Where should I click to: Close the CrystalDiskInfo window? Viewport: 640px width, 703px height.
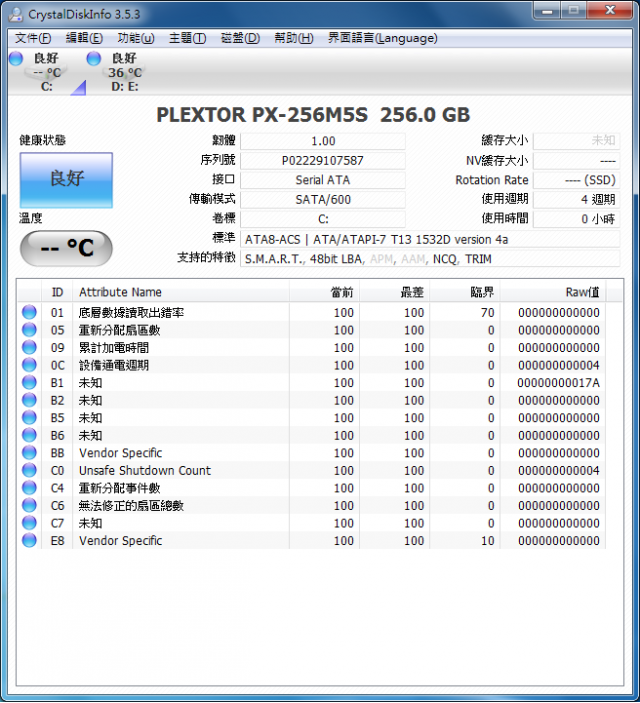pyautogui.click(x=610, y=10)
